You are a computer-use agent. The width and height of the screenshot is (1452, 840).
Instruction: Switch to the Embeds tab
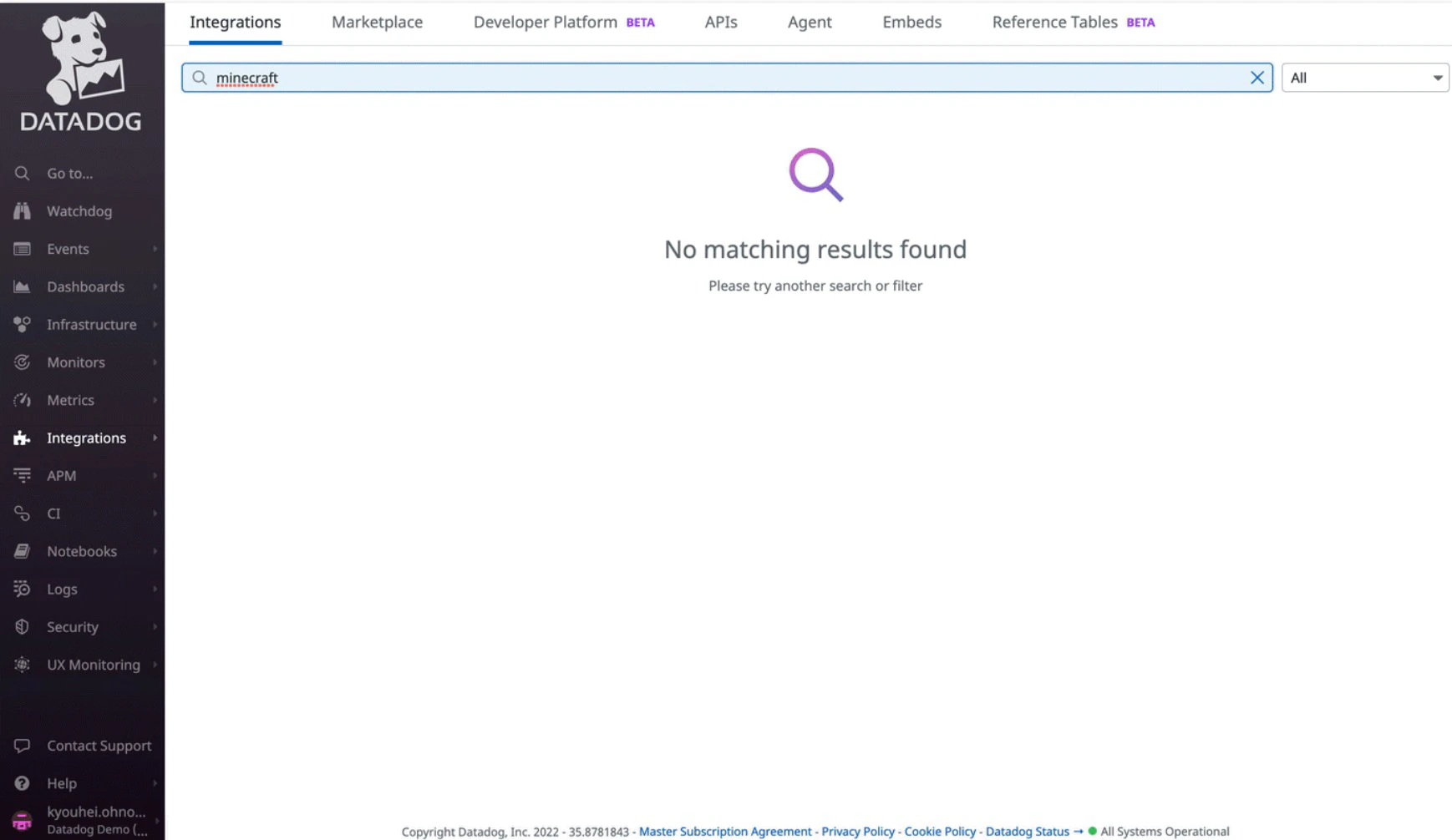point(911,23)
